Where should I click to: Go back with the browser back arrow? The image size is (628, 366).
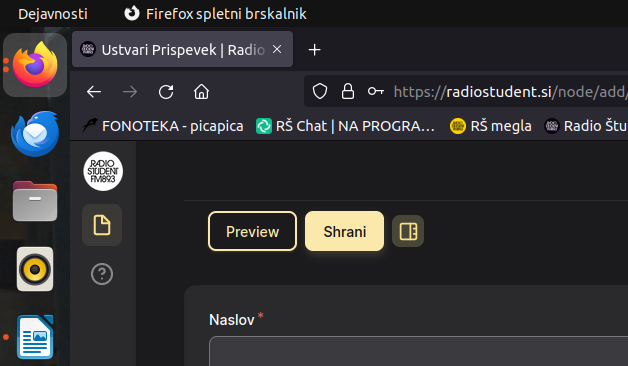point(94,92)
